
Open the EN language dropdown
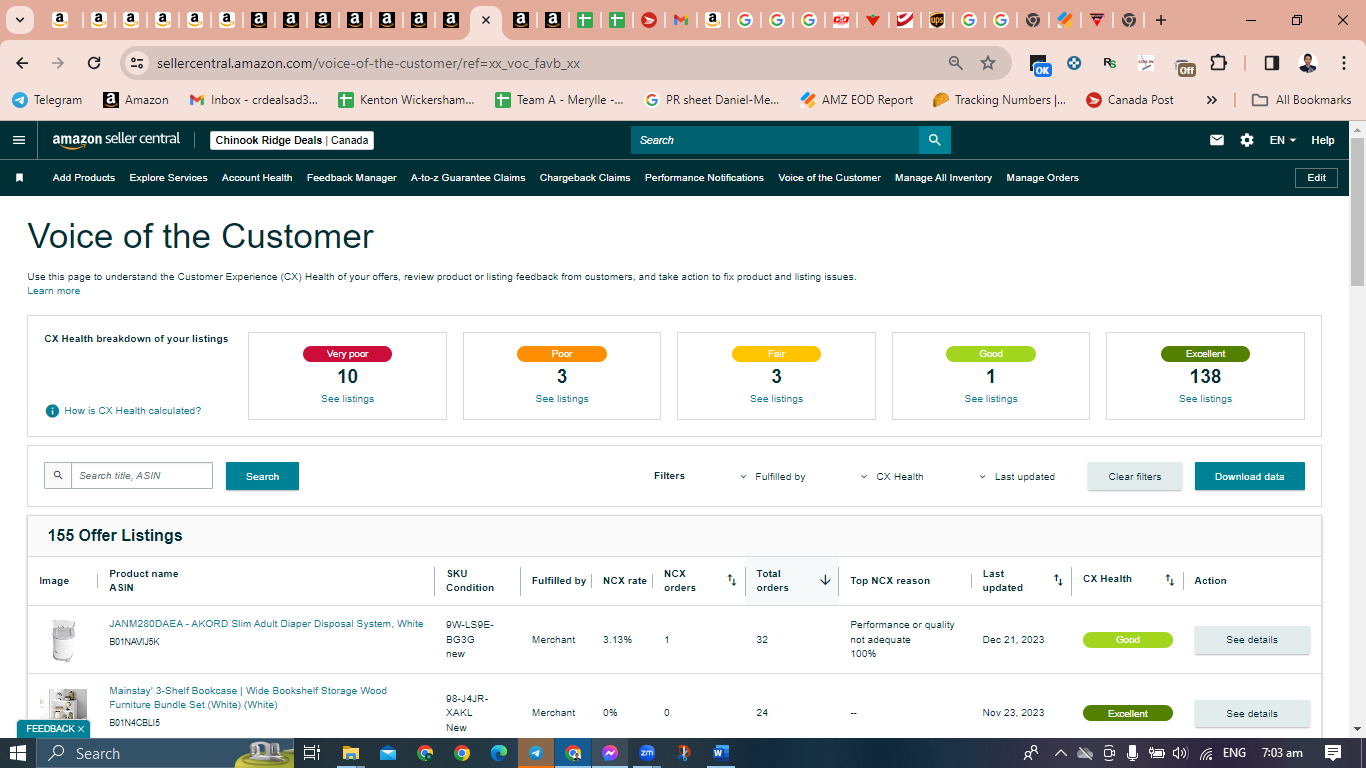[1283, 140]
